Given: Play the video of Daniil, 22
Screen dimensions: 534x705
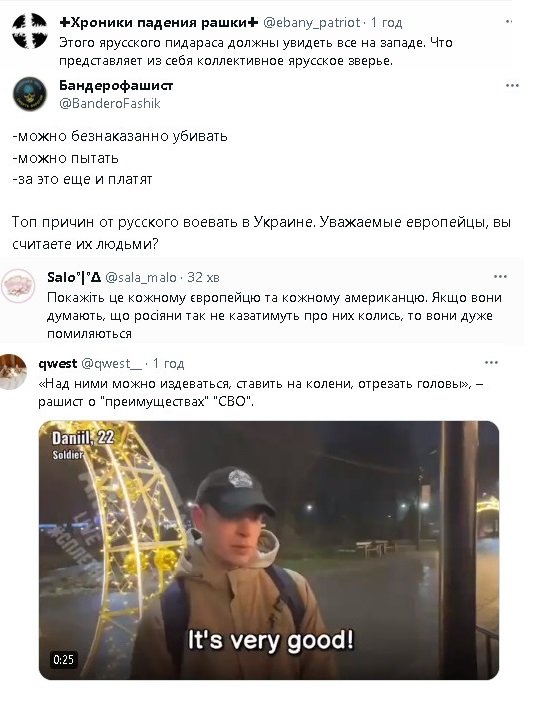Looking at the screenshot, I should point(269,550).
